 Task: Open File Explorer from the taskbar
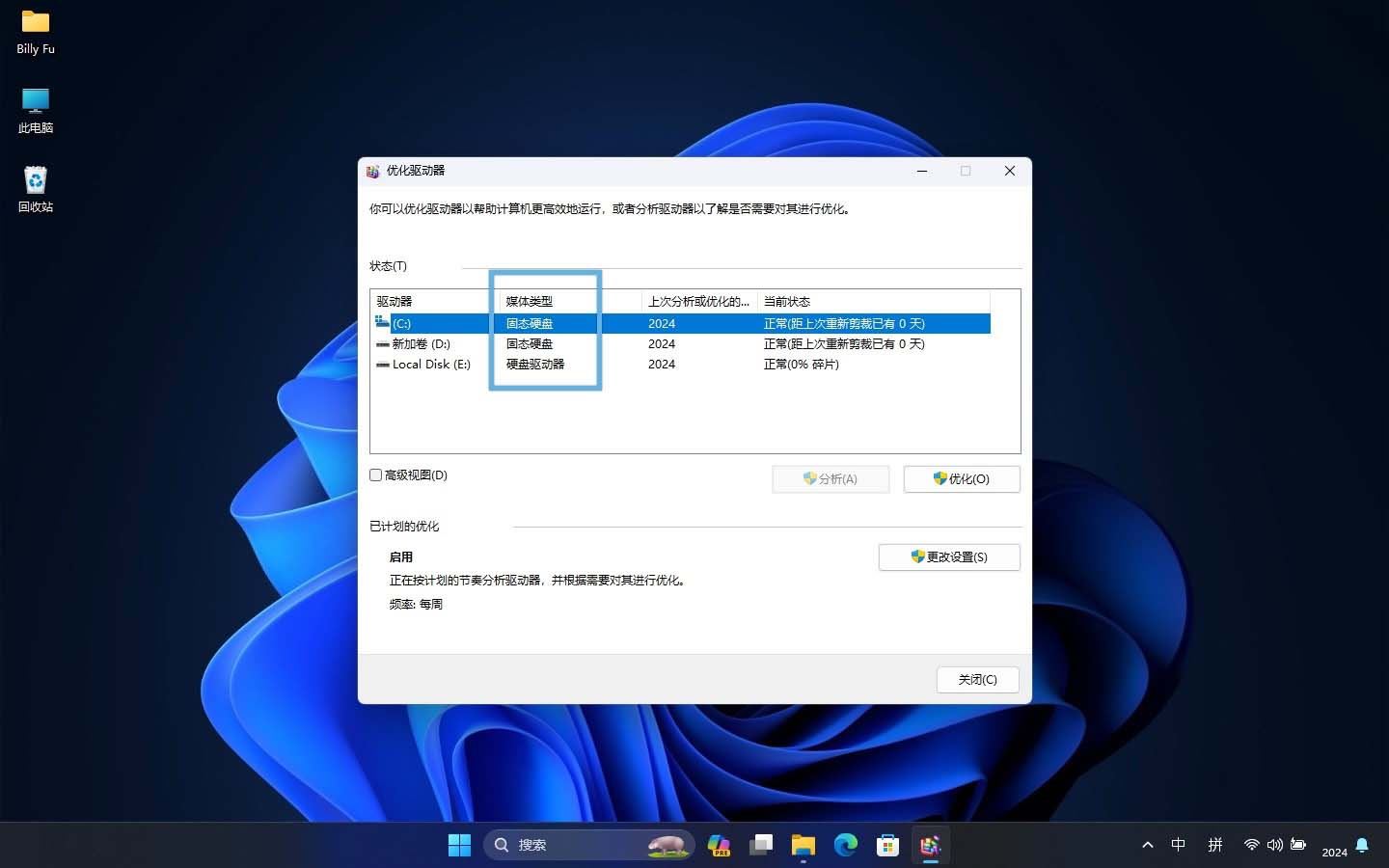click(803, 845)
